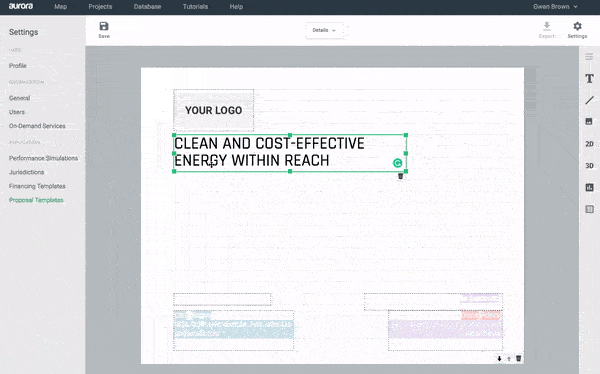Open the Users settings
Screen dimensions: 600x374
click(17, 112)
